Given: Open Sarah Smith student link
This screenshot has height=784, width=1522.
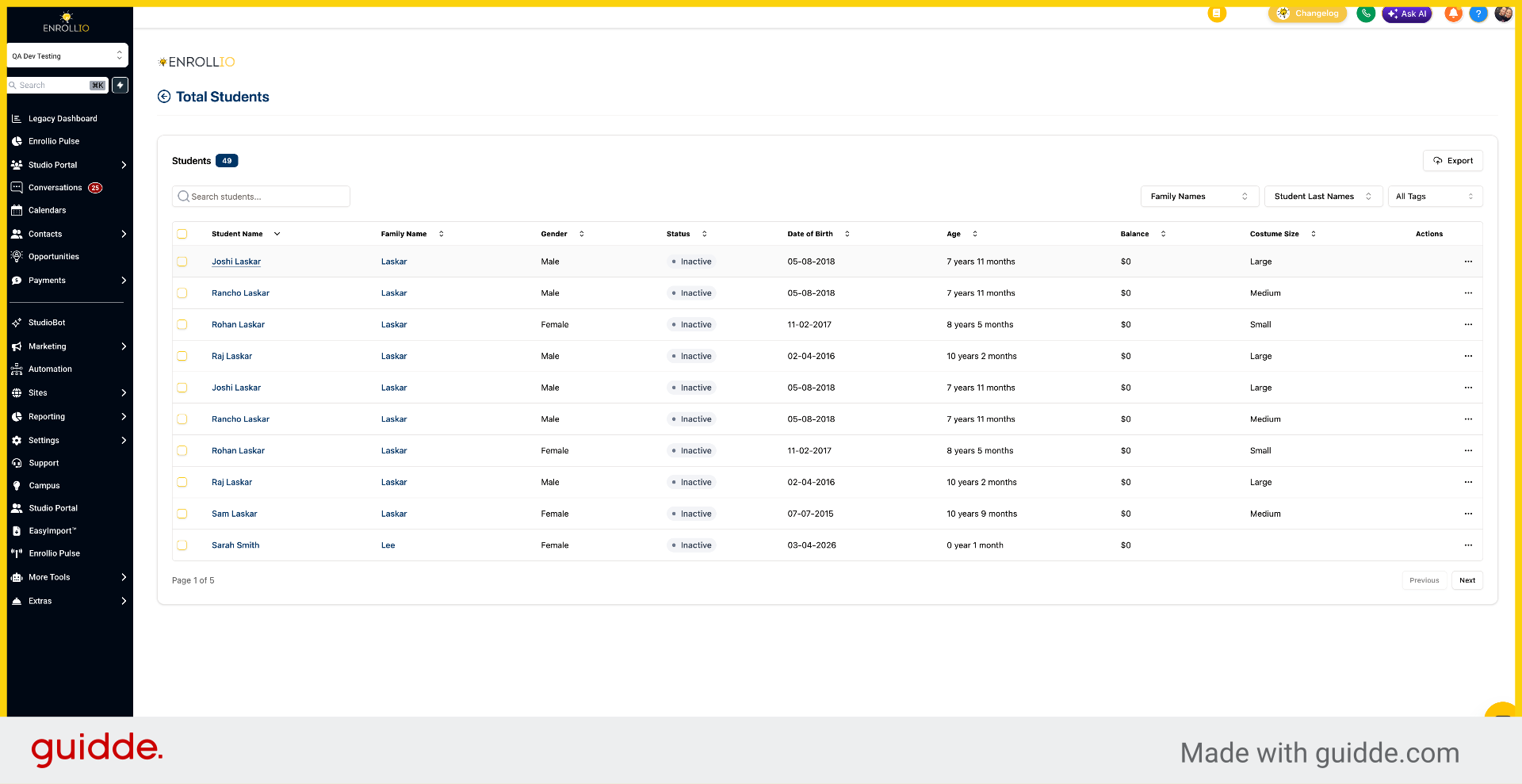Looking at the screenshot, I should tap(235, 545).
